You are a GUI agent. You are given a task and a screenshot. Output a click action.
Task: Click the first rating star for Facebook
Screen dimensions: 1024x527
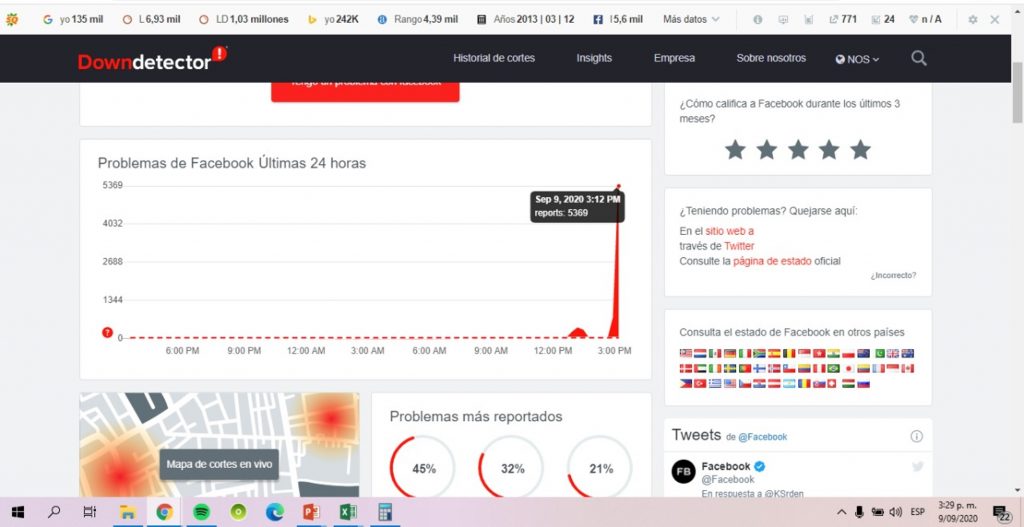pyautogui.click(x=735, y=150)
